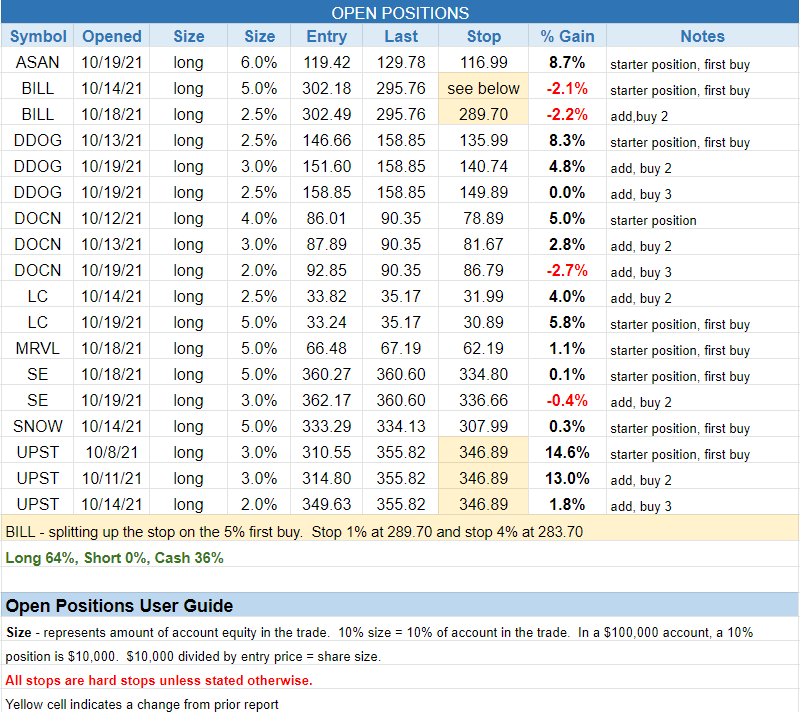The height and width of the screenshot is (712, 800).
Task: Select SE entry 362.17
Action: pos(327,400)
